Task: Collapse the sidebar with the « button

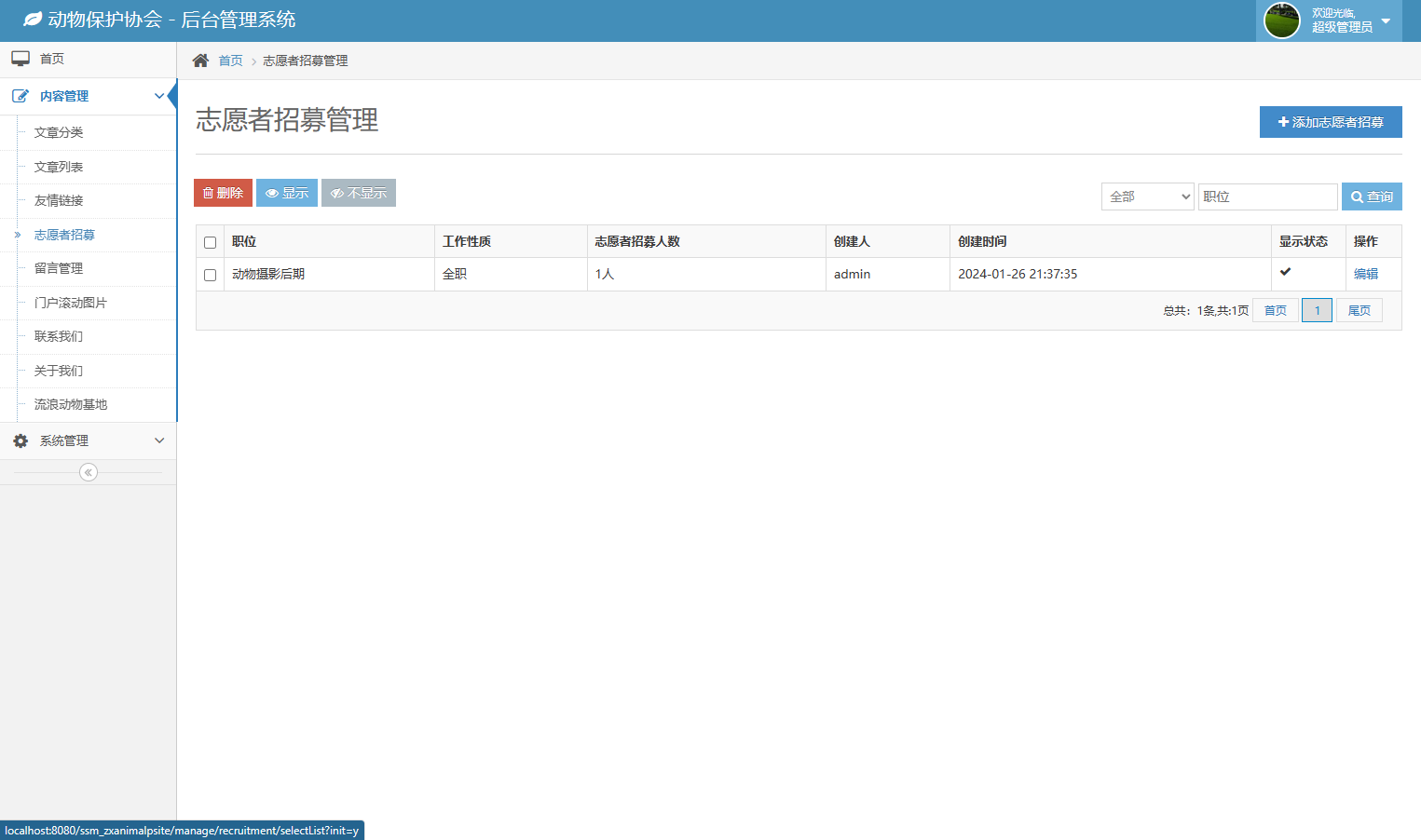Action: tap(88, 472)
